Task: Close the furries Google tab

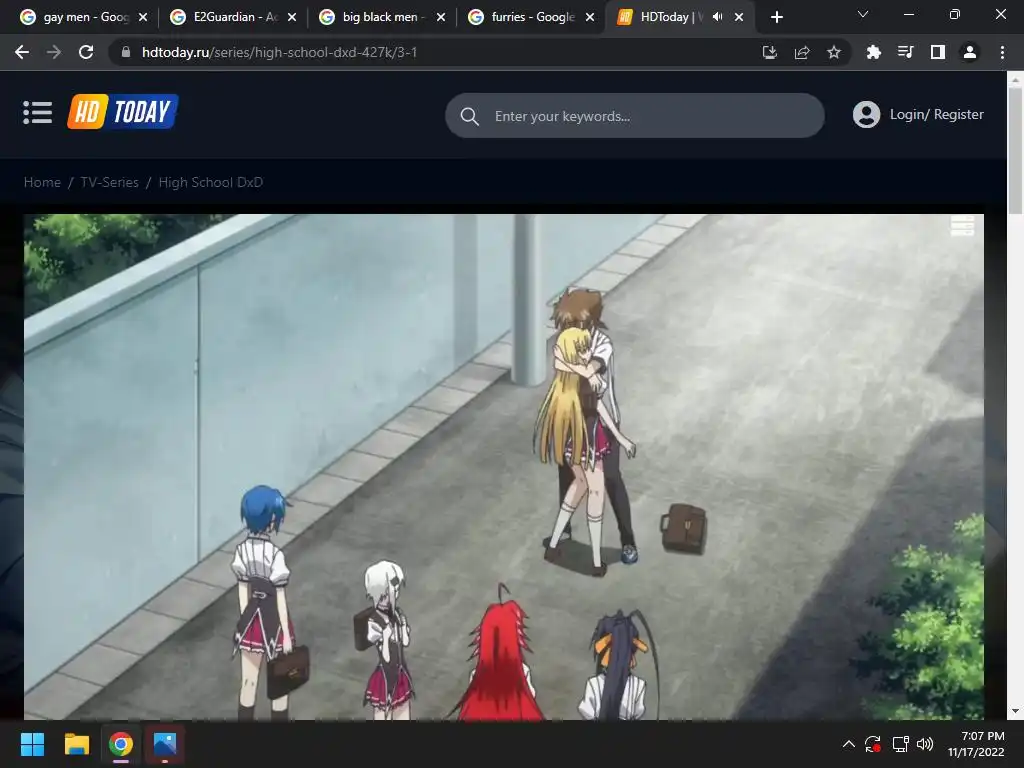Action: click(590, 17)
